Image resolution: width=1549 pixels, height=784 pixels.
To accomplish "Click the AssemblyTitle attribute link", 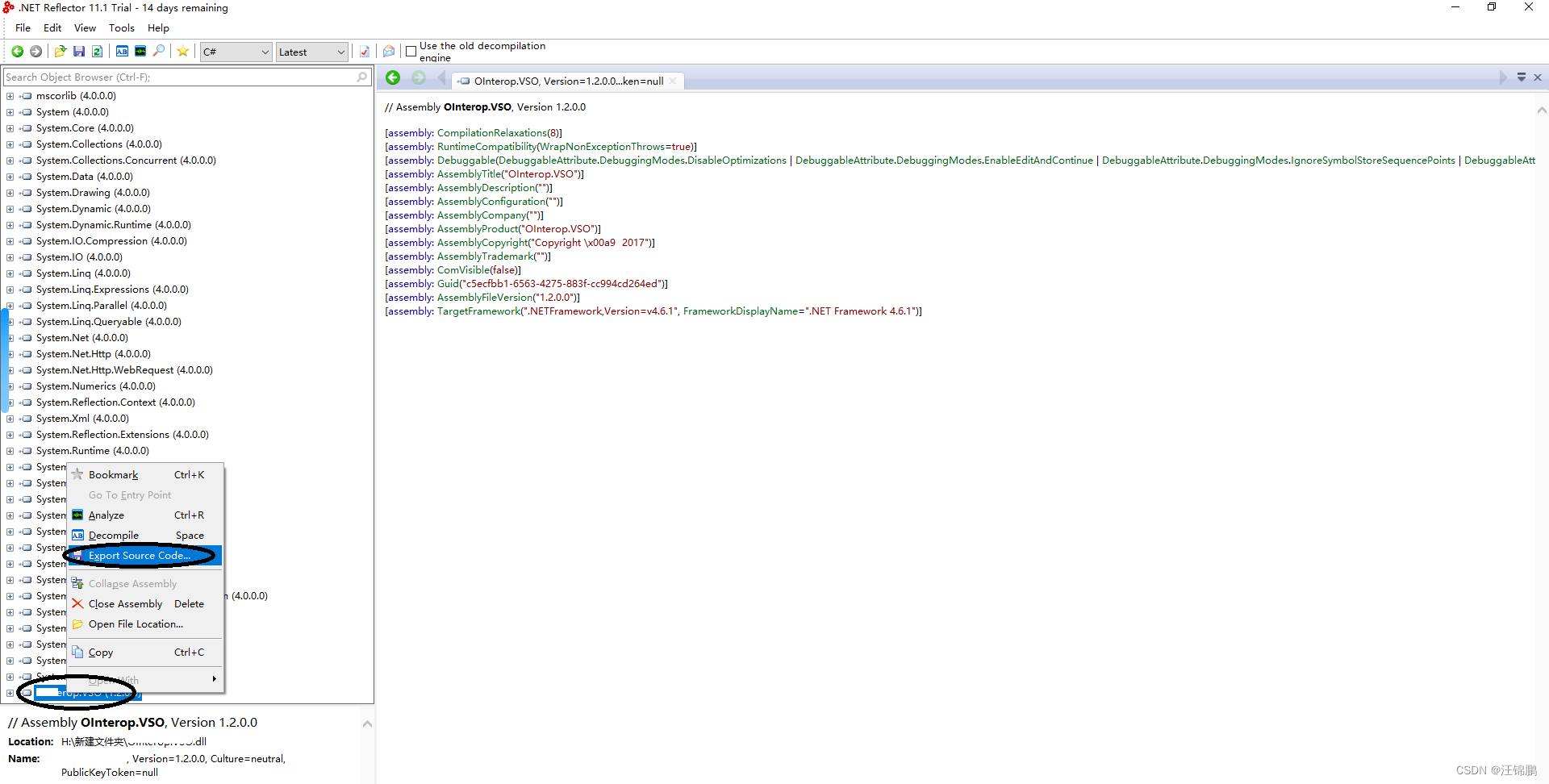I will point(469,174).
